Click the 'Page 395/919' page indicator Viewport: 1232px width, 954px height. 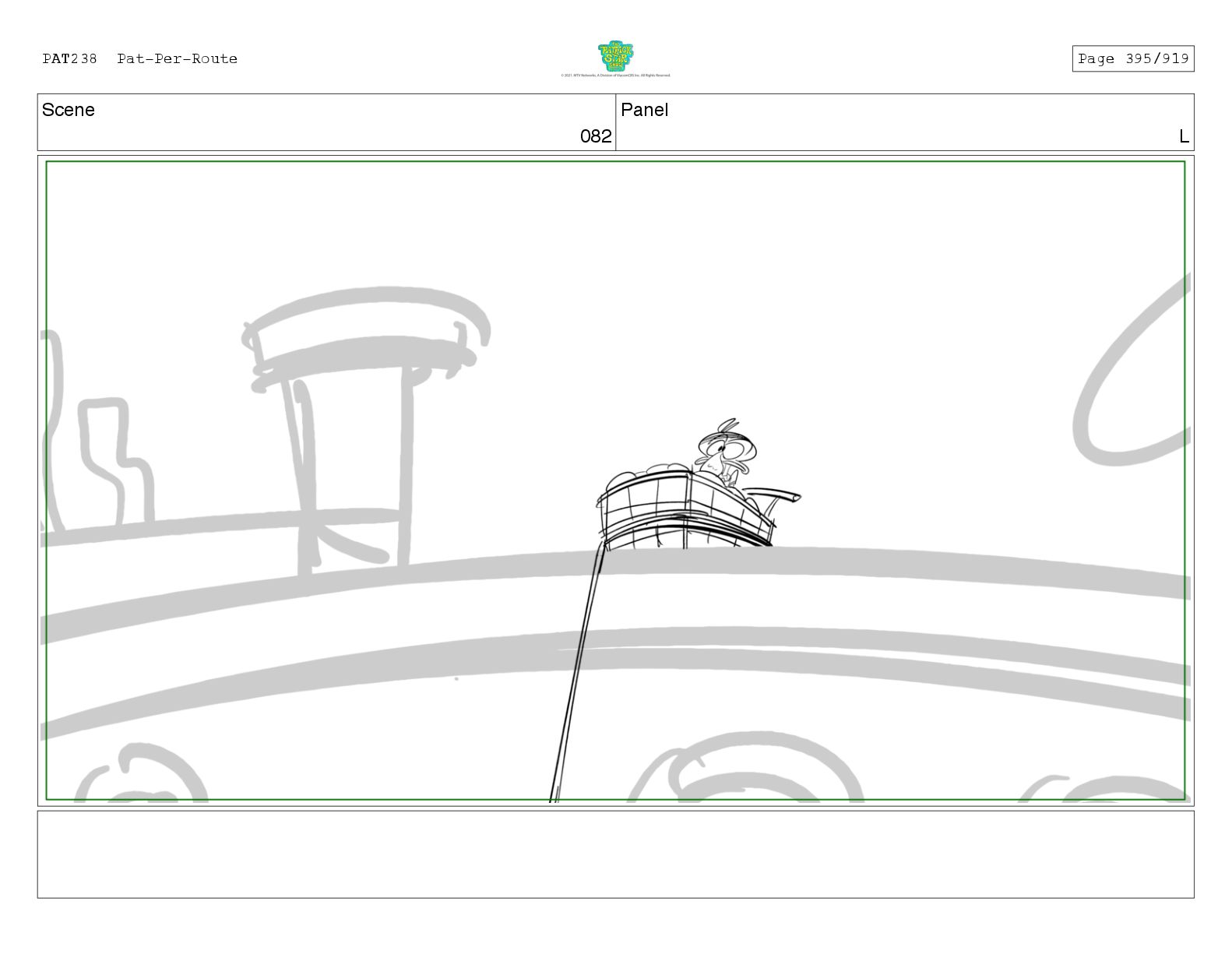pyautogui.click(x=1132, y=58)
